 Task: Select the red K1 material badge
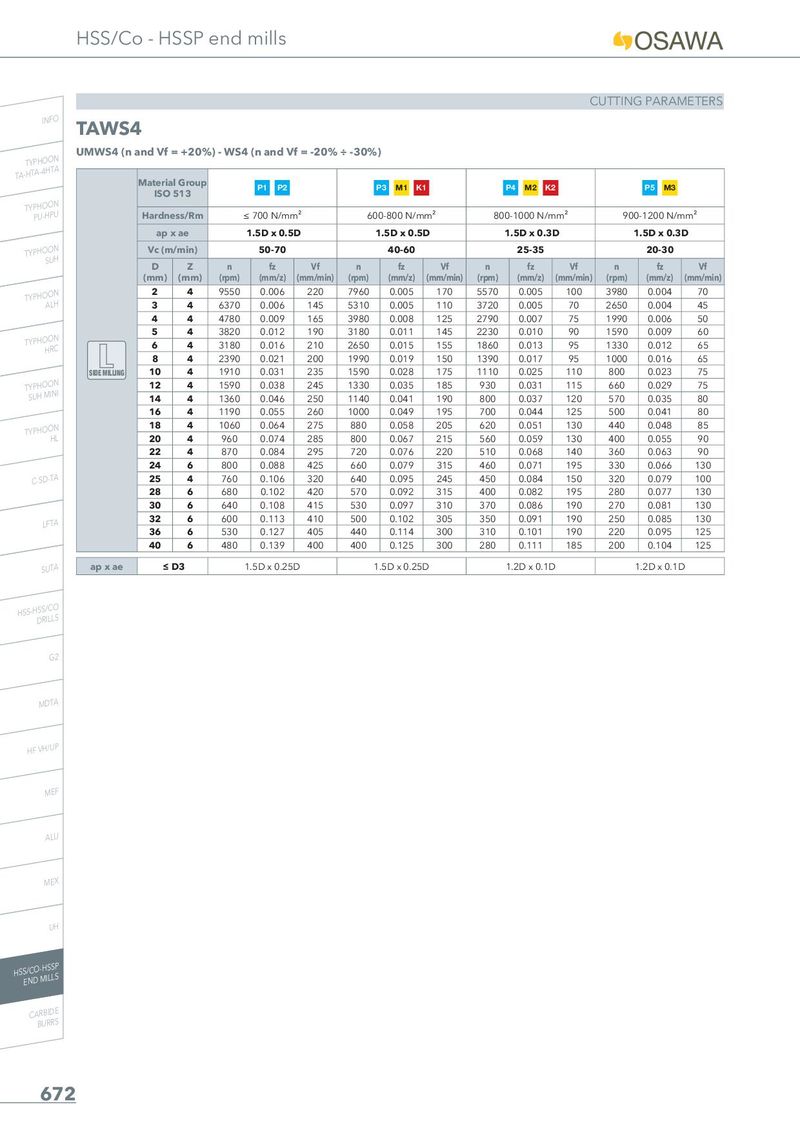click(x=422, y=188)
